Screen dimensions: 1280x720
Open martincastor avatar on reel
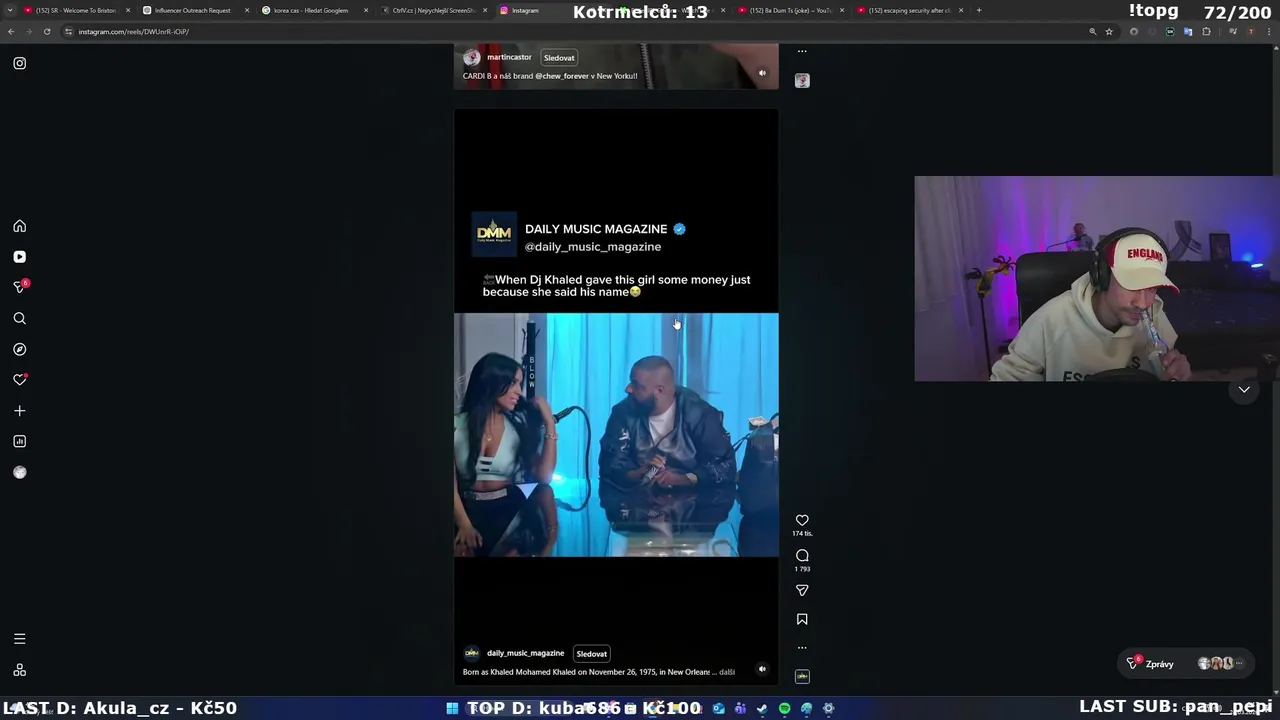(471, 57)
